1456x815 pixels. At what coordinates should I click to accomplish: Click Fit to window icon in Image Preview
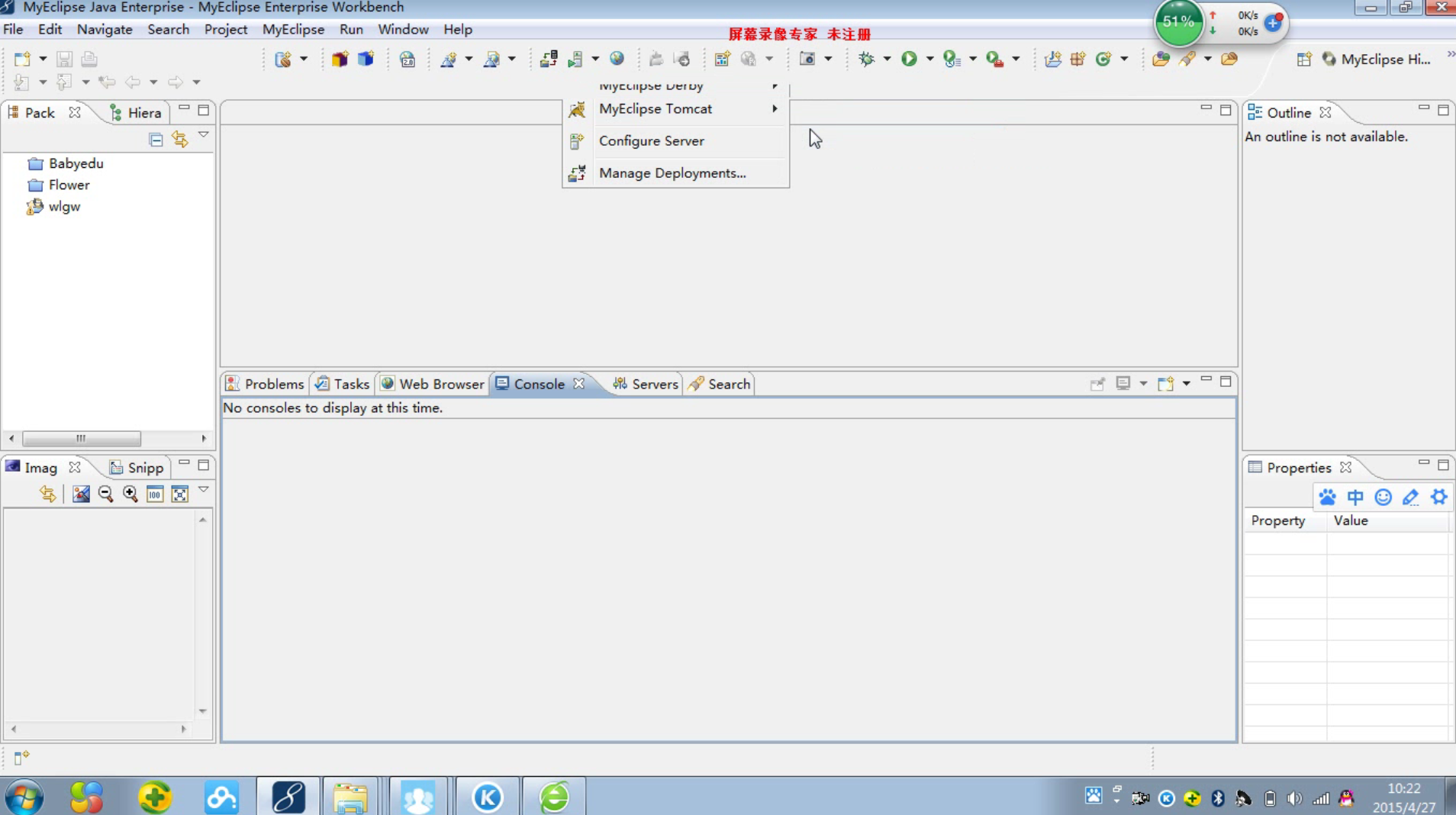point(180,494)
